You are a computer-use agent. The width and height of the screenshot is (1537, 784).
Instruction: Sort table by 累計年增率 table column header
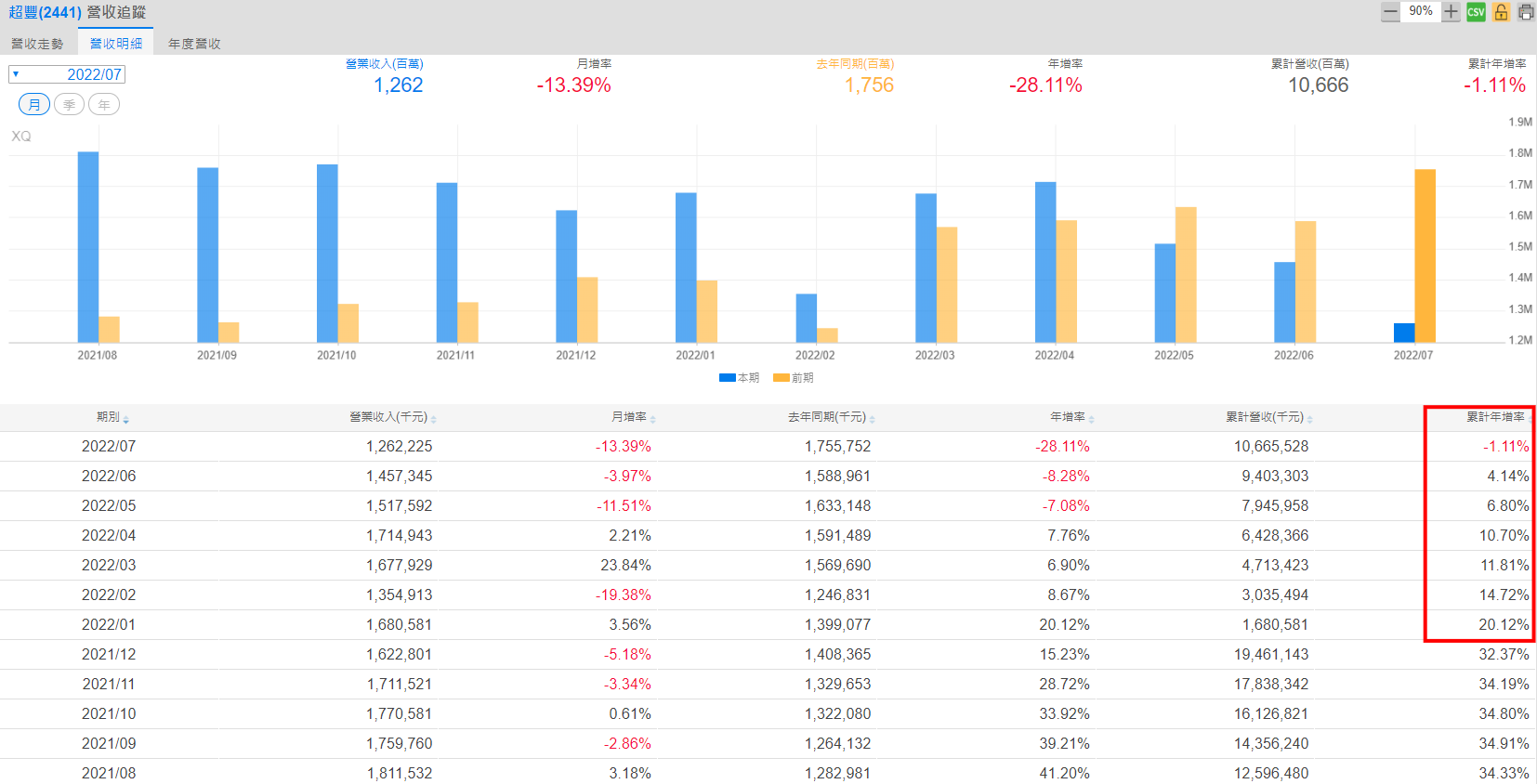tap(1496, 417)
